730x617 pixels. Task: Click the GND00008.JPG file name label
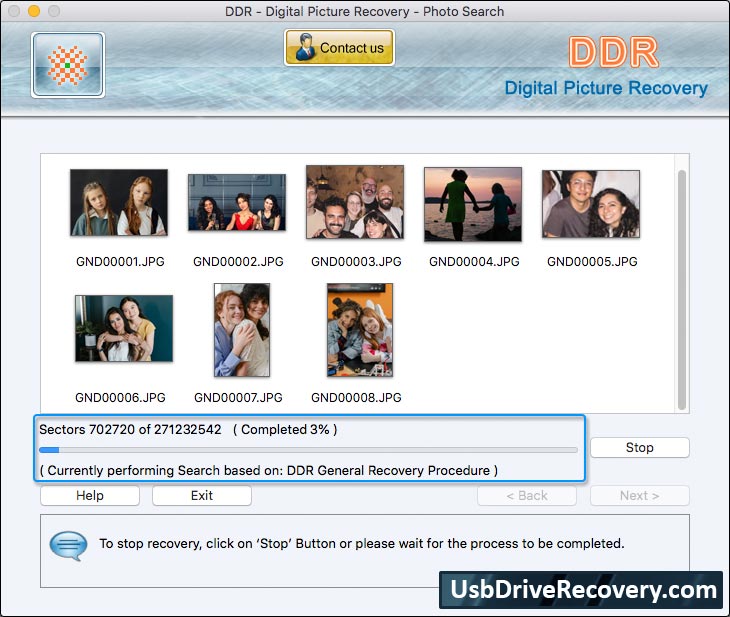point(356,398)
